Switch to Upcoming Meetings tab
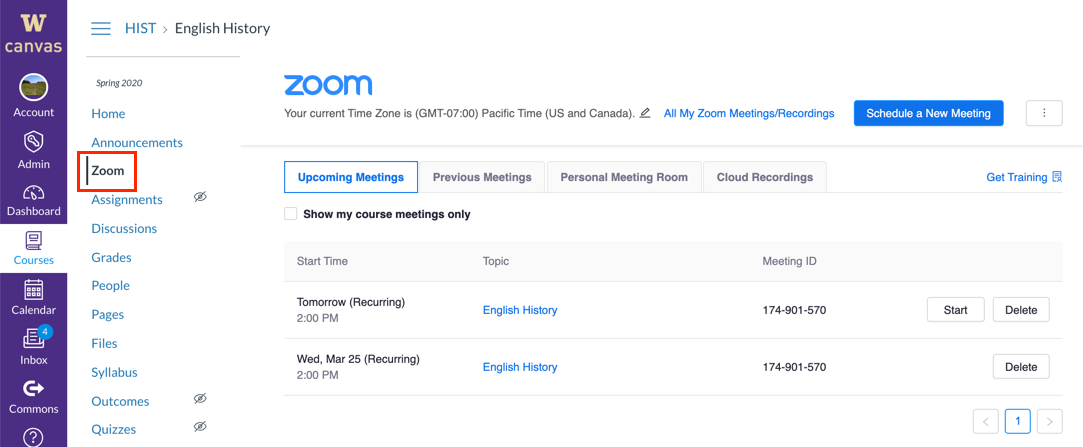The image size is (1083, 447). pos(351,177)
